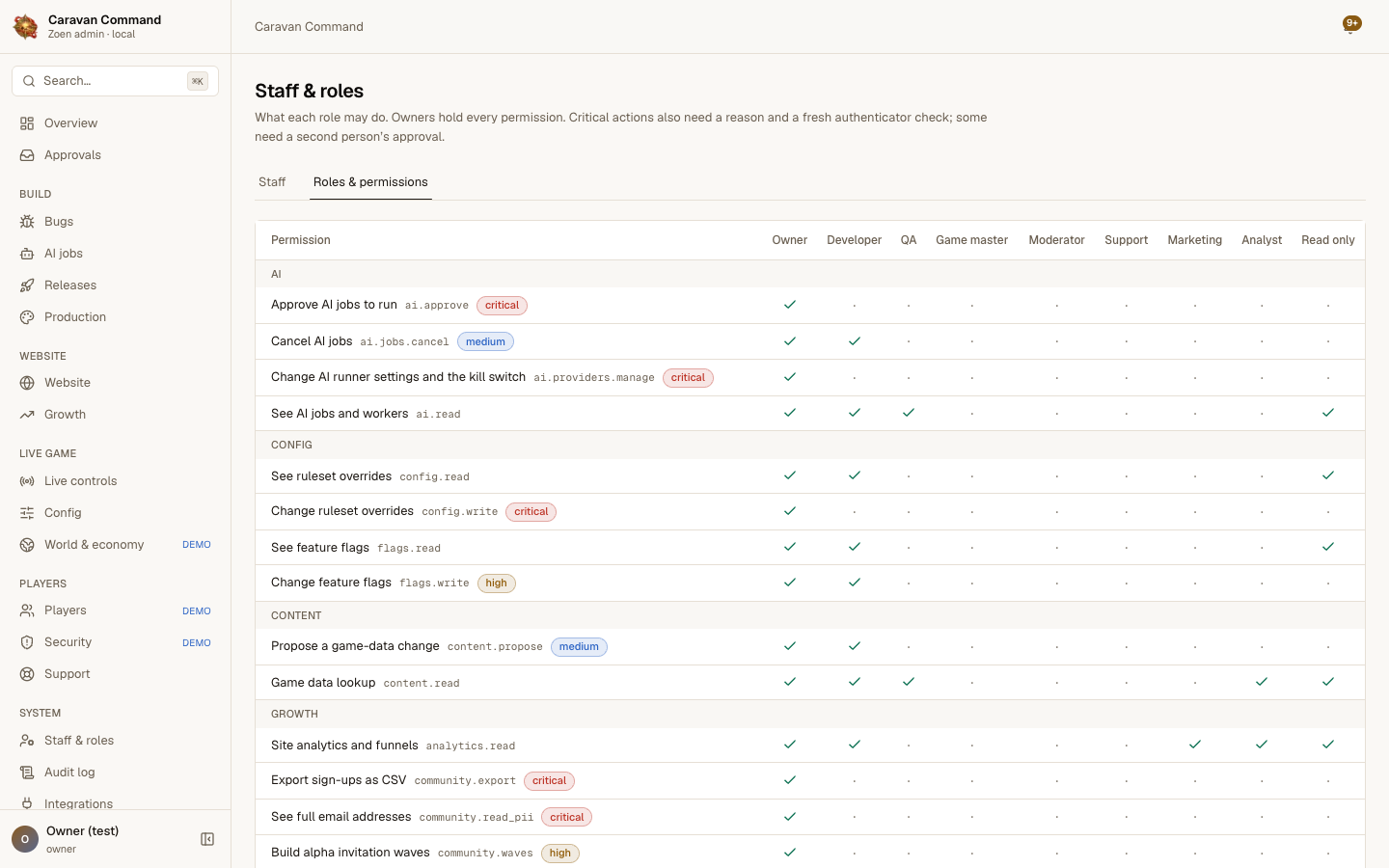
Task: Click Analyst checkmark for Game data lookup
Action: 1262,682
